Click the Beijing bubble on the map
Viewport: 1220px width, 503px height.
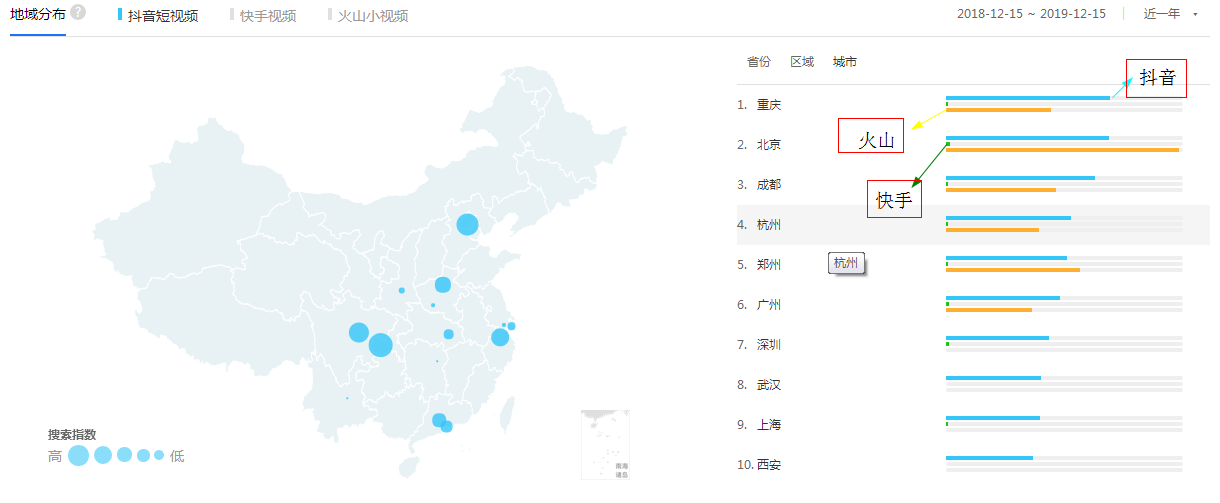pyautogui.click(x=467, y=225)
